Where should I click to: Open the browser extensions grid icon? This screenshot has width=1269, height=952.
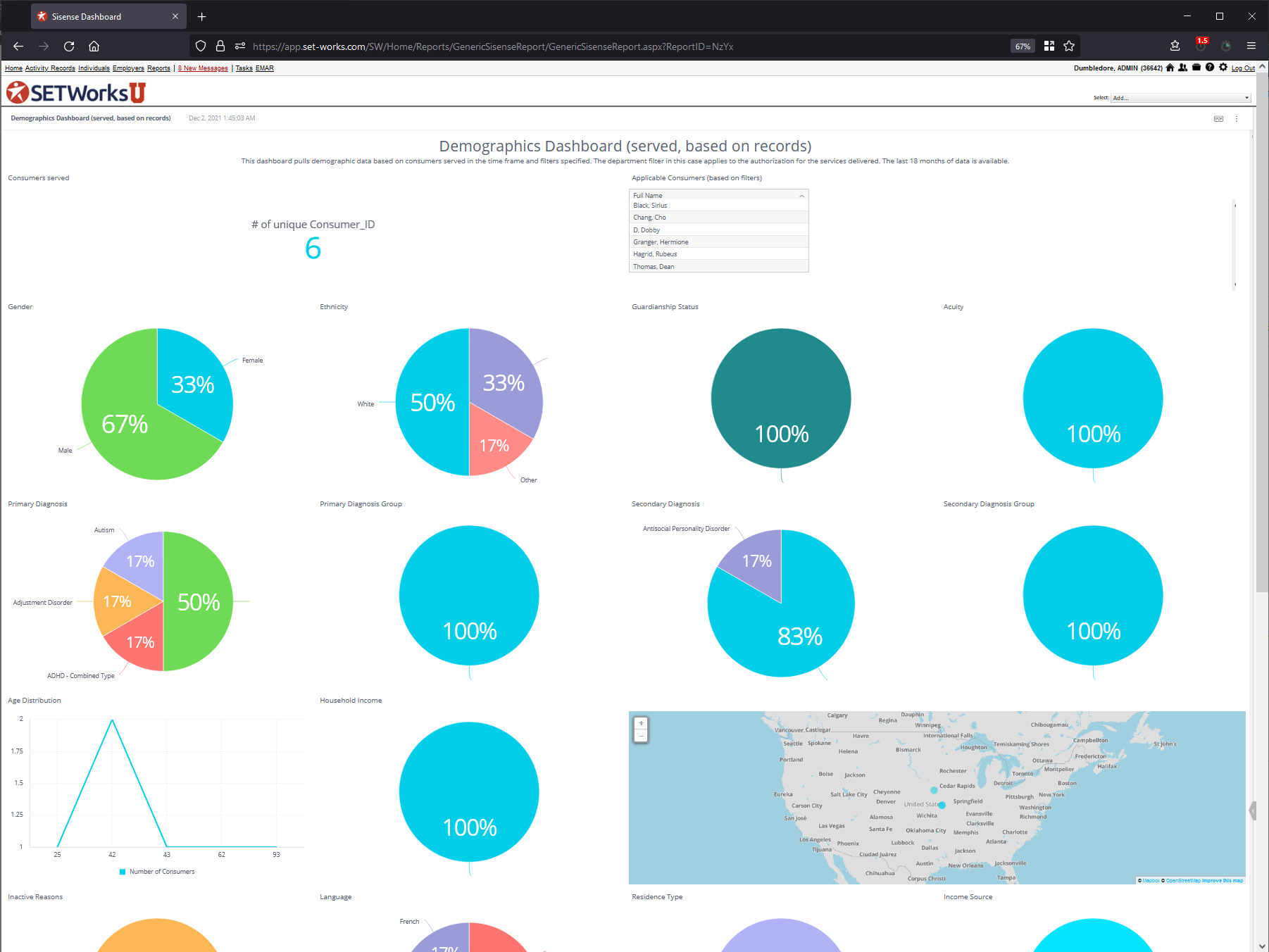[x=1049, y=46]
